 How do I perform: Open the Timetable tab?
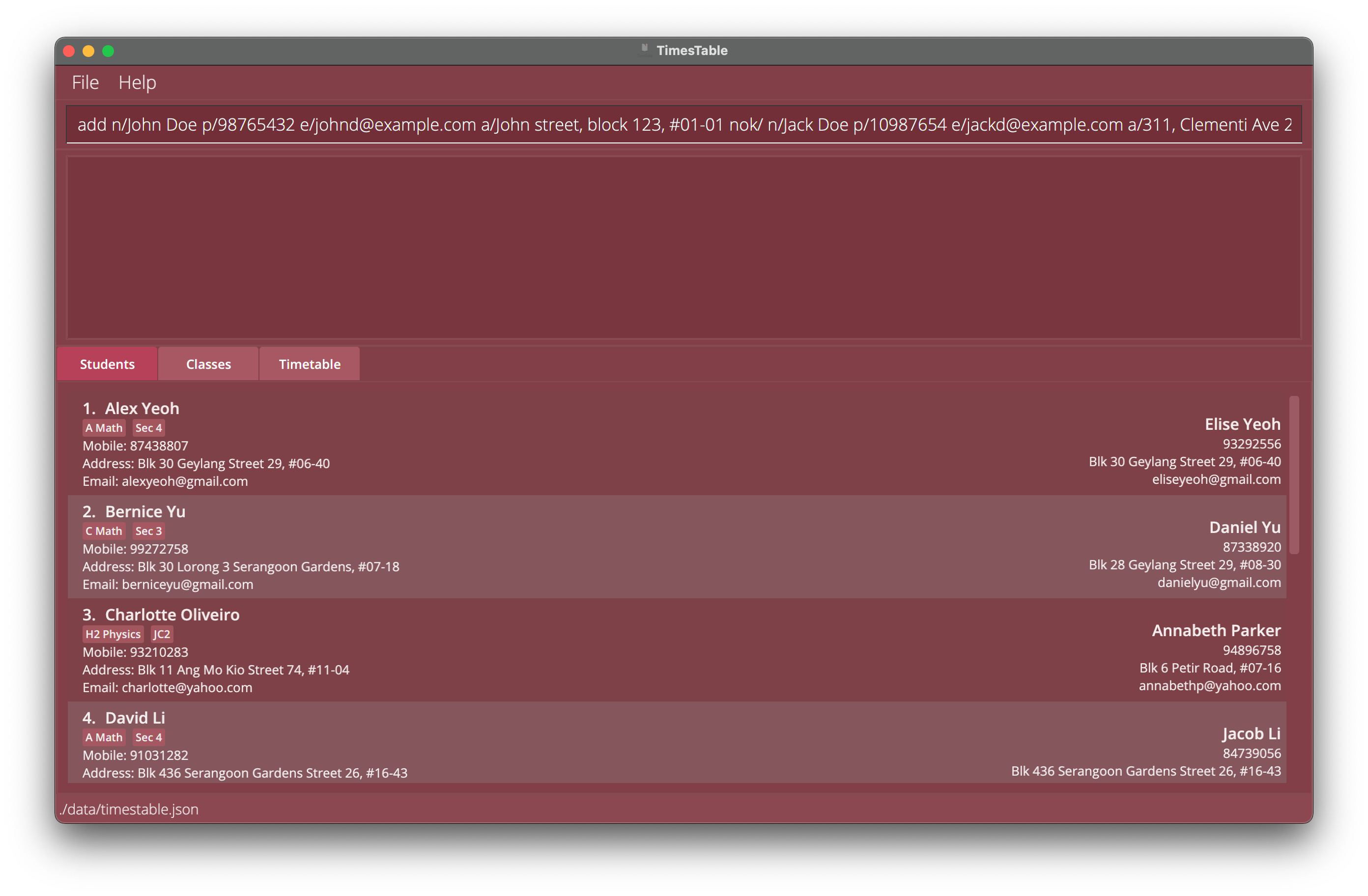(310, 364)
